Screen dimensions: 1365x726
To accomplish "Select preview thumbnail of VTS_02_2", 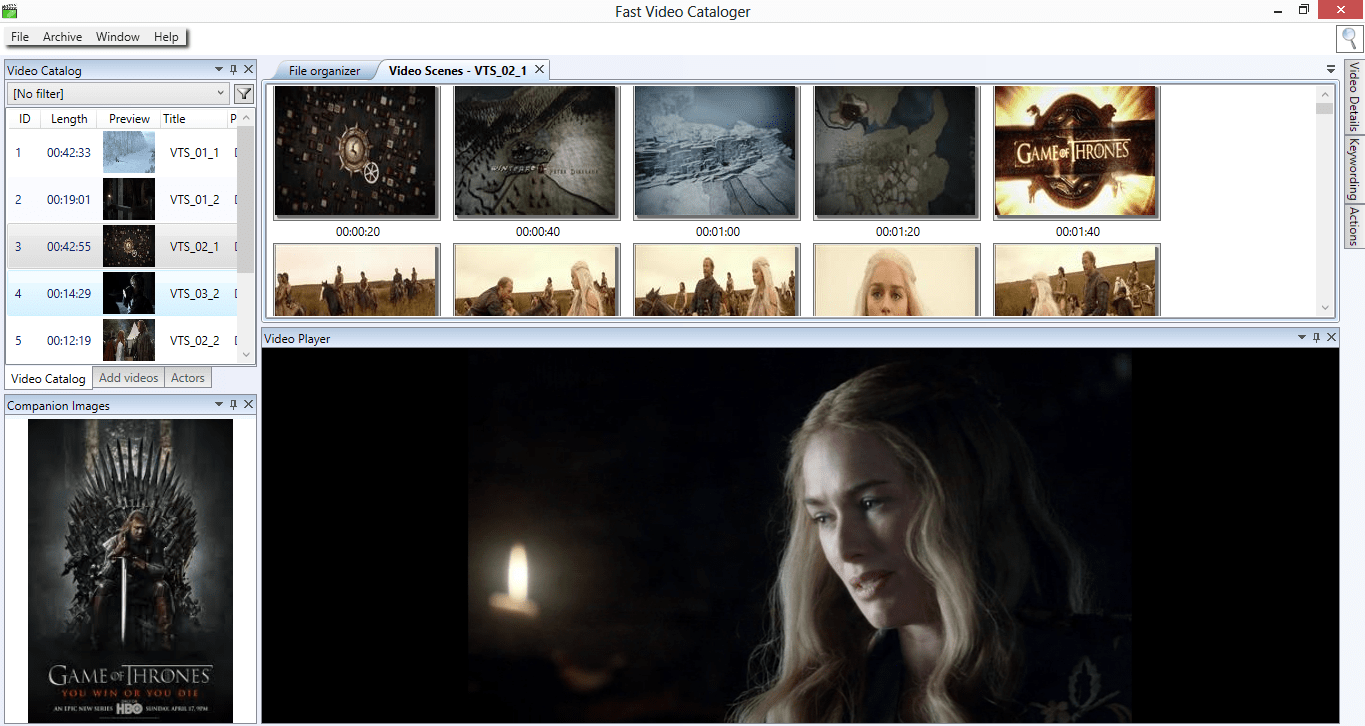I will coord(129,340).
